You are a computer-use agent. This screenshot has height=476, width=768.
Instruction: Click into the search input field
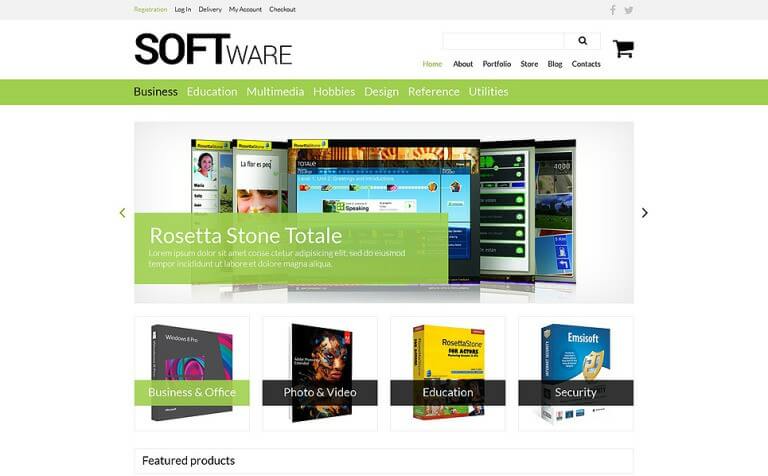pos(504,41)
